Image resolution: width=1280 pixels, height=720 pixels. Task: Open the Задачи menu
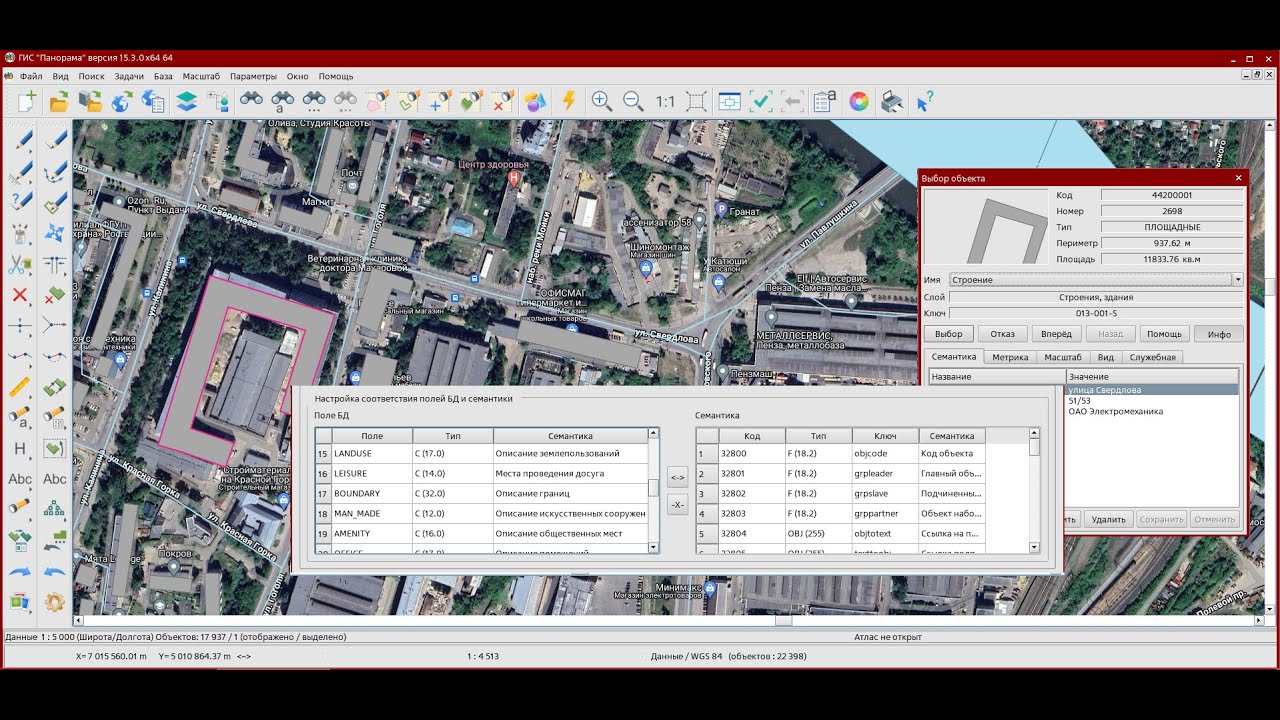coord(129,76)
